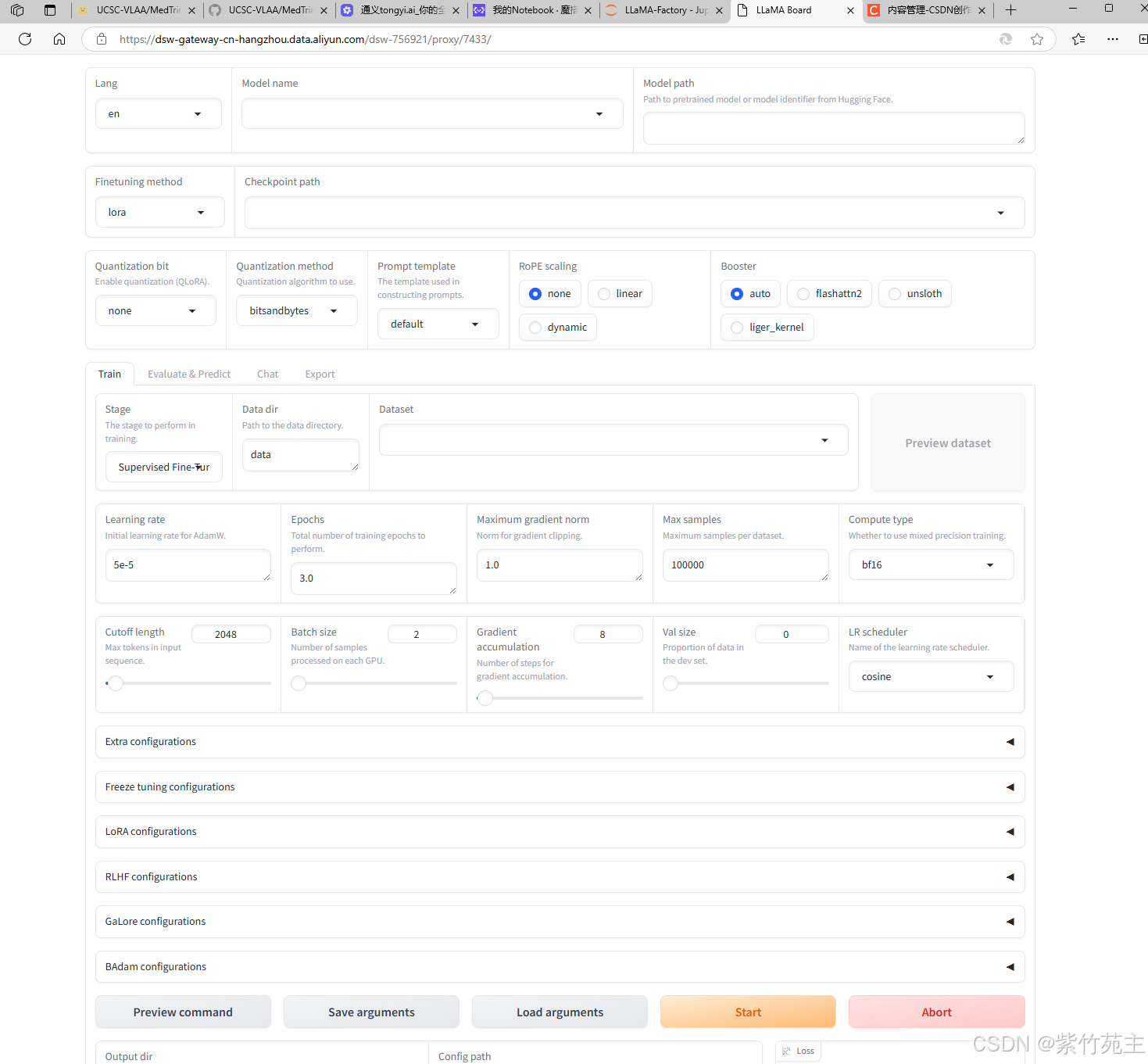This screenshot has width=1148, height=1064.
Task: Switch to the CSDN content management browser tab
Action: 928,10
